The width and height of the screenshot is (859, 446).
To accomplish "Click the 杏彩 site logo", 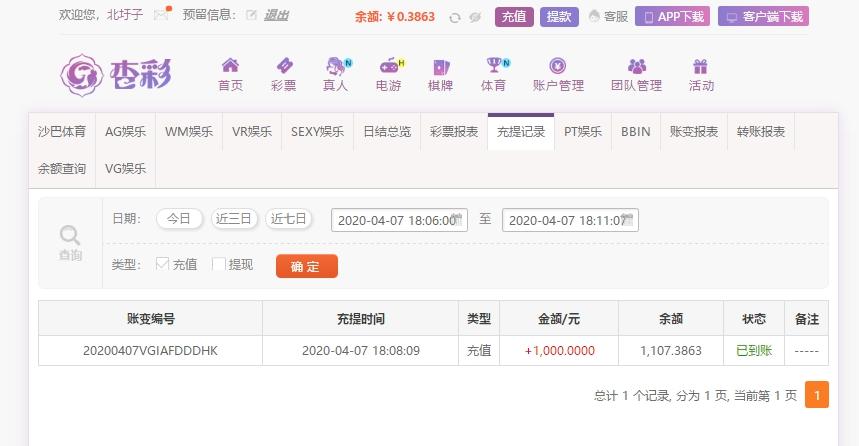I will coord(116,75).
